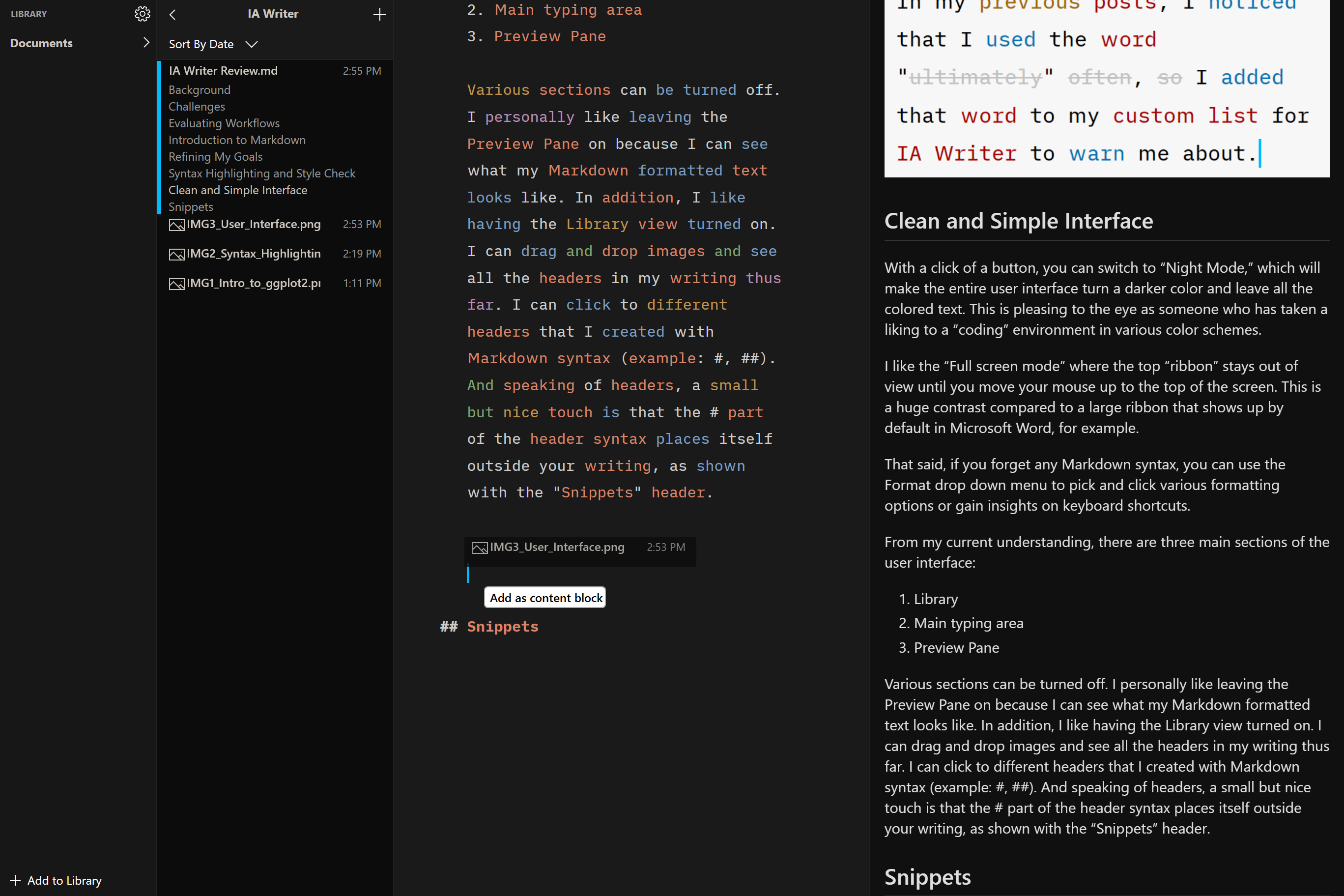Click the syntax highlighting image in preview
The height and width of the screenshot is (896, 1344).
click(1106, 88)
